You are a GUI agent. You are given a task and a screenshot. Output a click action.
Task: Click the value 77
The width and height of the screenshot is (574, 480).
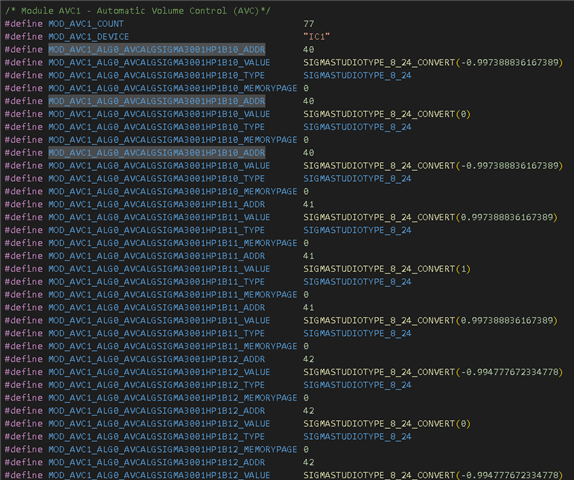point(309,24)
